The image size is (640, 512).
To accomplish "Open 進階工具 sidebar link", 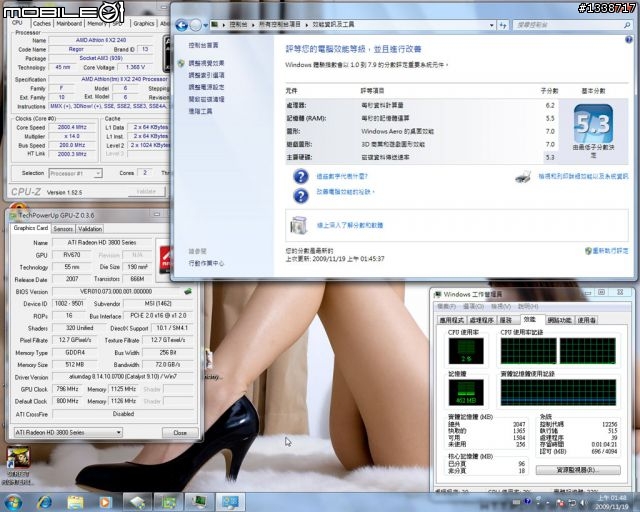I will tap(200, 111).
